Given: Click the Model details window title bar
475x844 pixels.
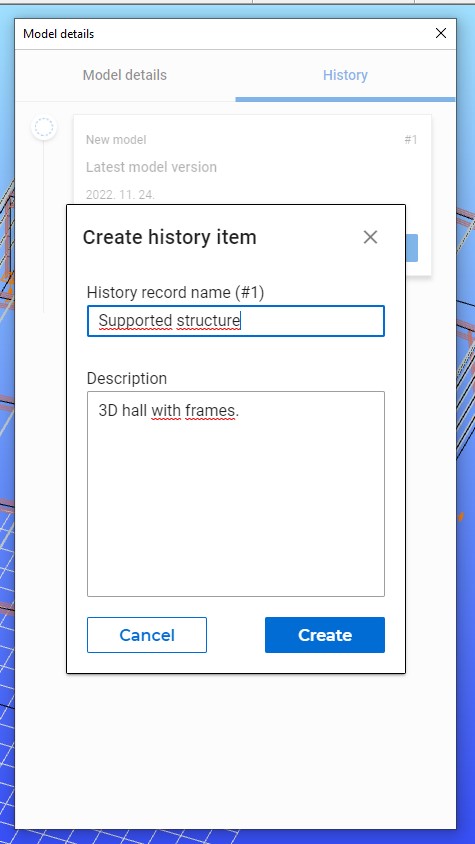Looking at the screenshot, I should 235,33.
